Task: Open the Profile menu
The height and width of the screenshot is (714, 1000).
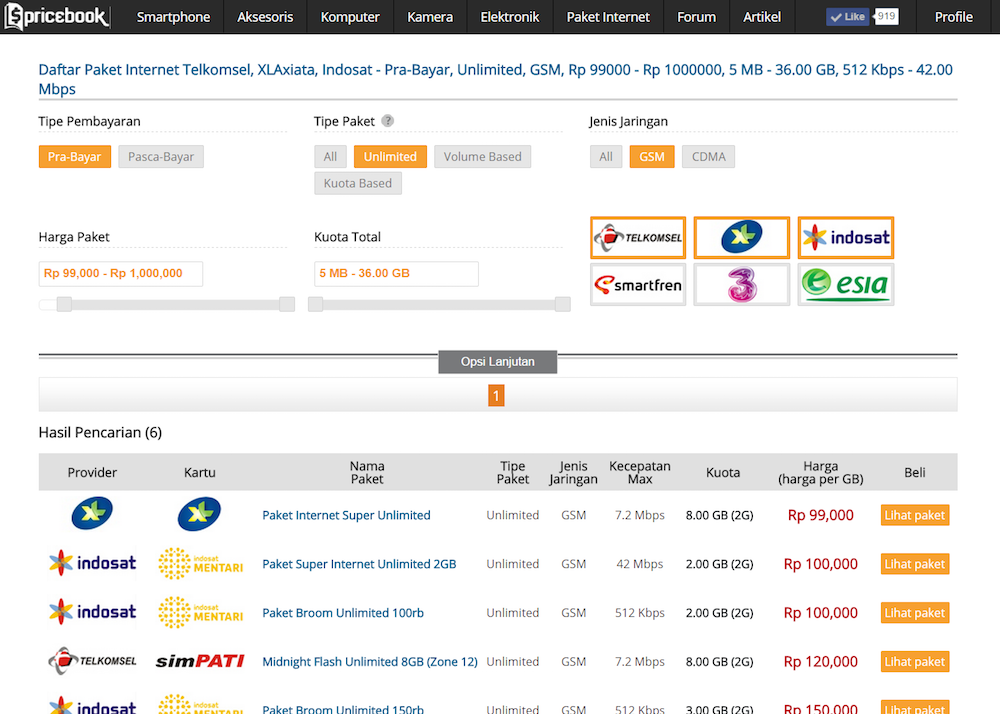Action: (953, 17)
